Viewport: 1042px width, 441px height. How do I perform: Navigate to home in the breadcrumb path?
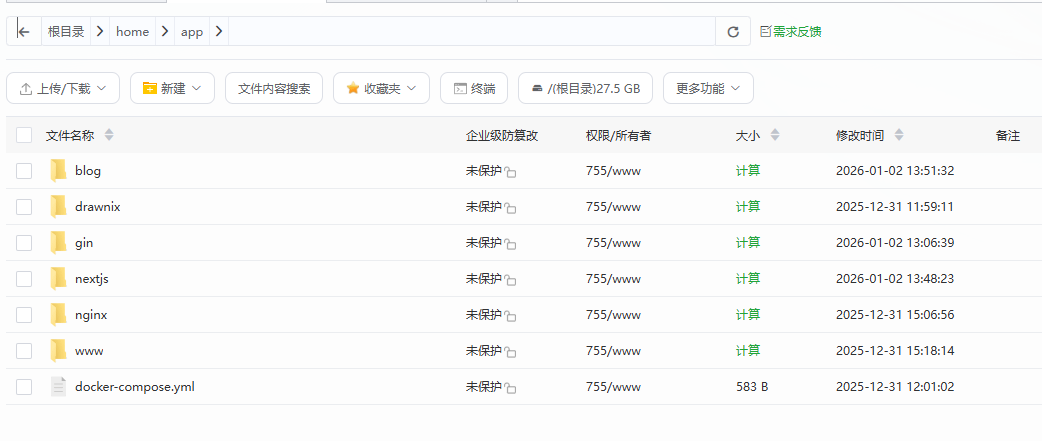[x=132, y=32]
